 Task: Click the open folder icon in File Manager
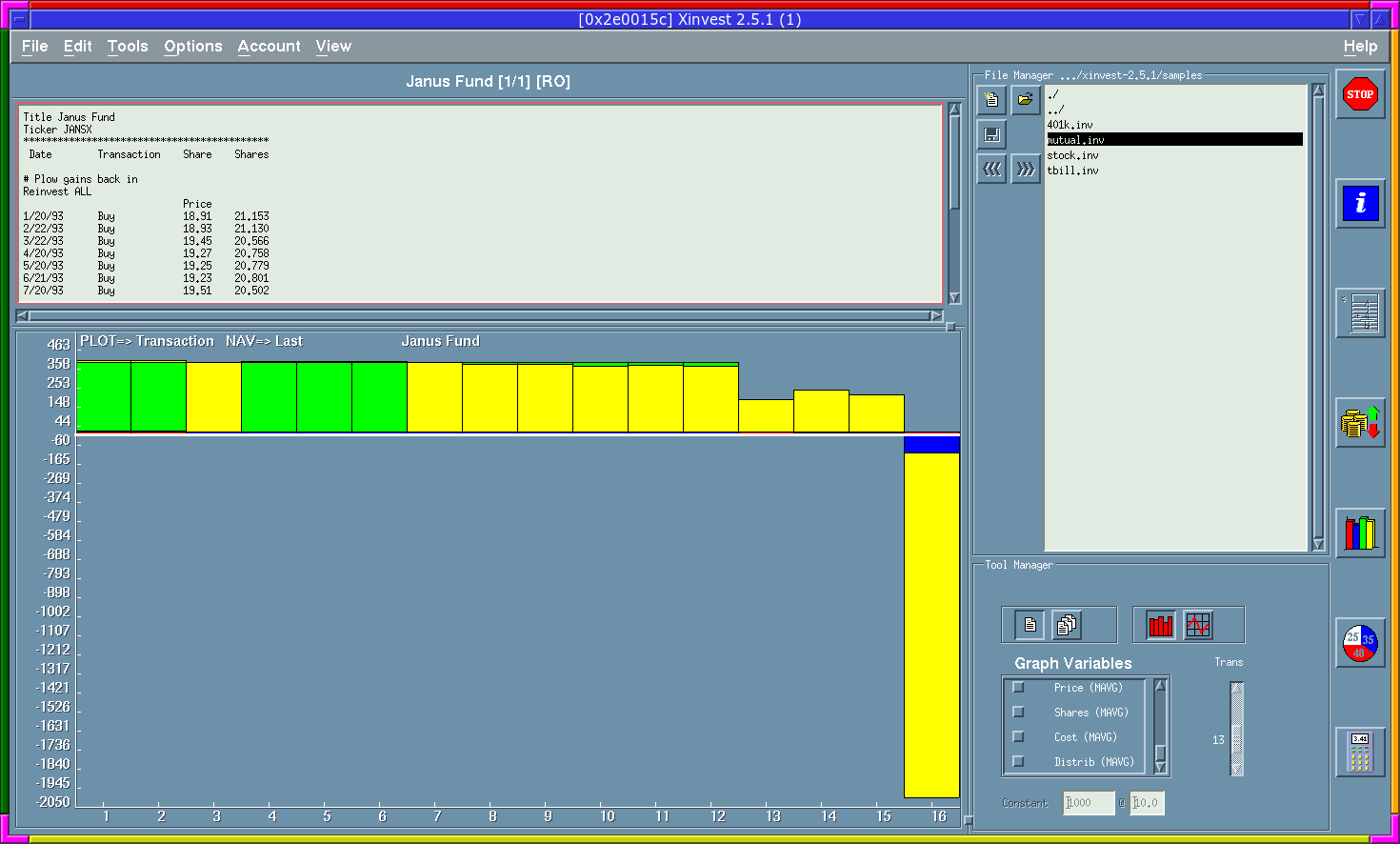(x=1026, y=99)
